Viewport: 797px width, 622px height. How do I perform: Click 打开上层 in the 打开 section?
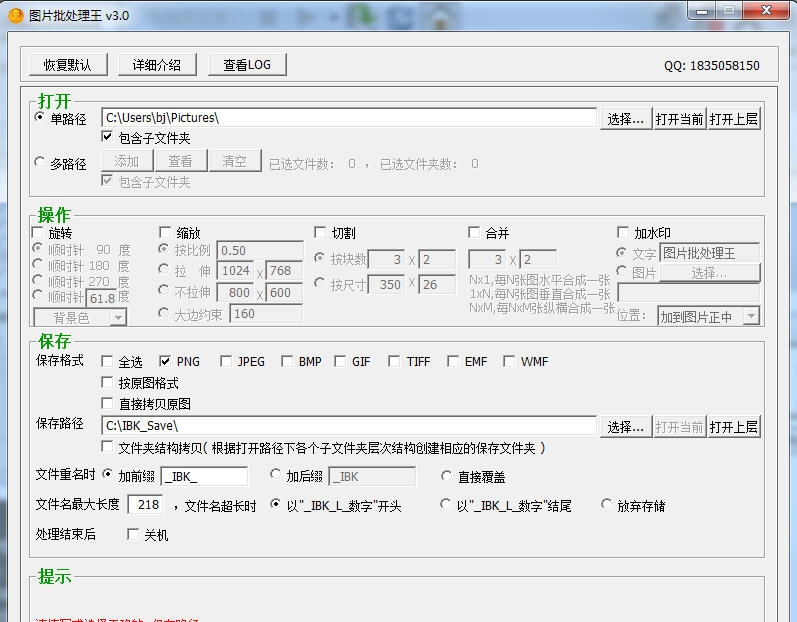pos(734,119)
